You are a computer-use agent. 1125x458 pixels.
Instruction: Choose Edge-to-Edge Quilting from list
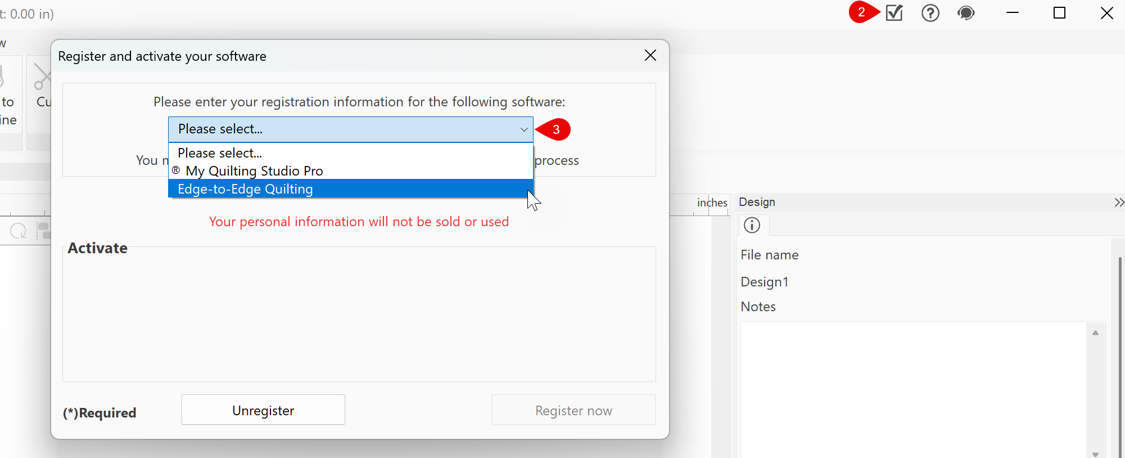point(351,189)
